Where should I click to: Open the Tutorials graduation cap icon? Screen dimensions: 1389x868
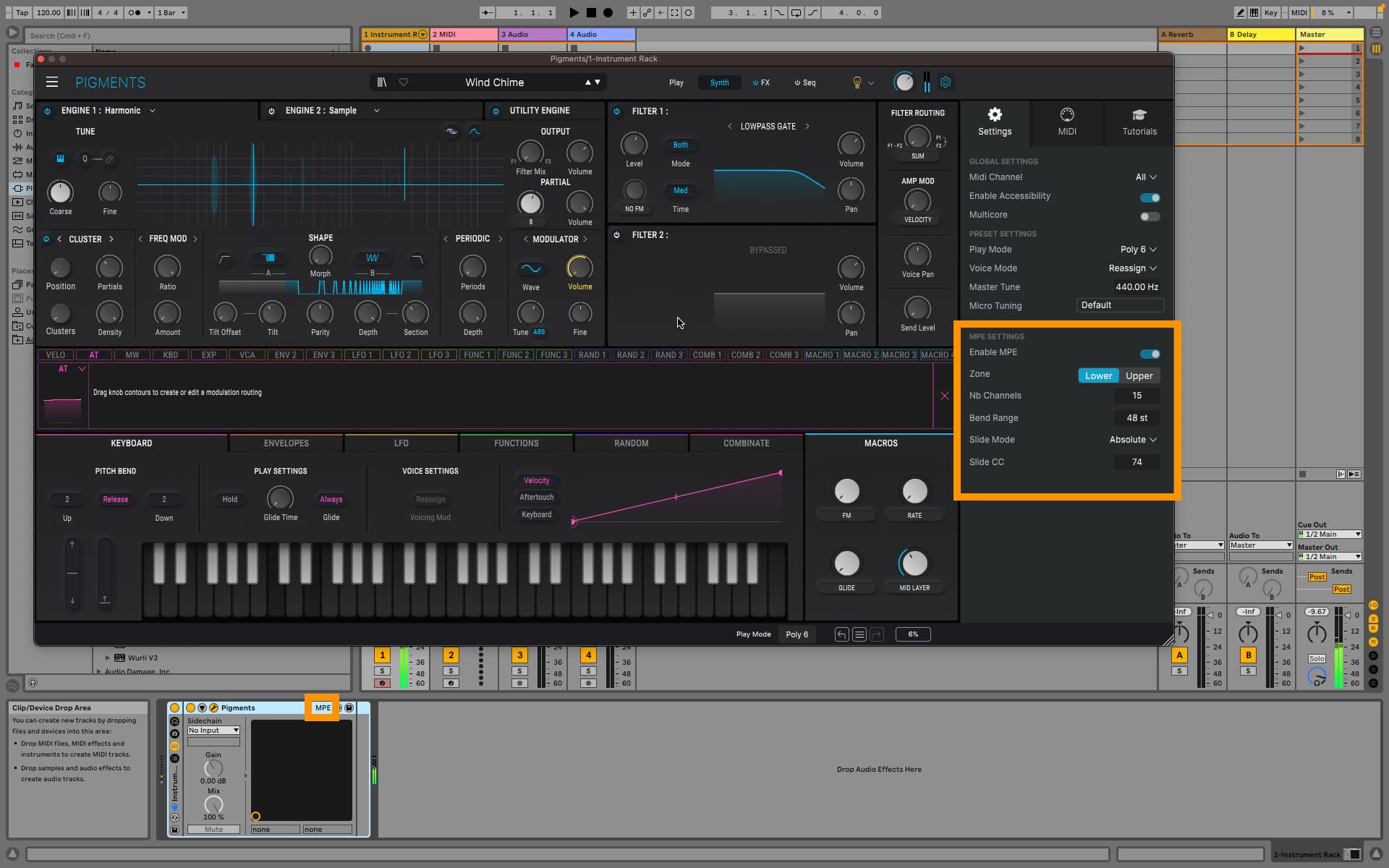click(x=1139, y=115)
